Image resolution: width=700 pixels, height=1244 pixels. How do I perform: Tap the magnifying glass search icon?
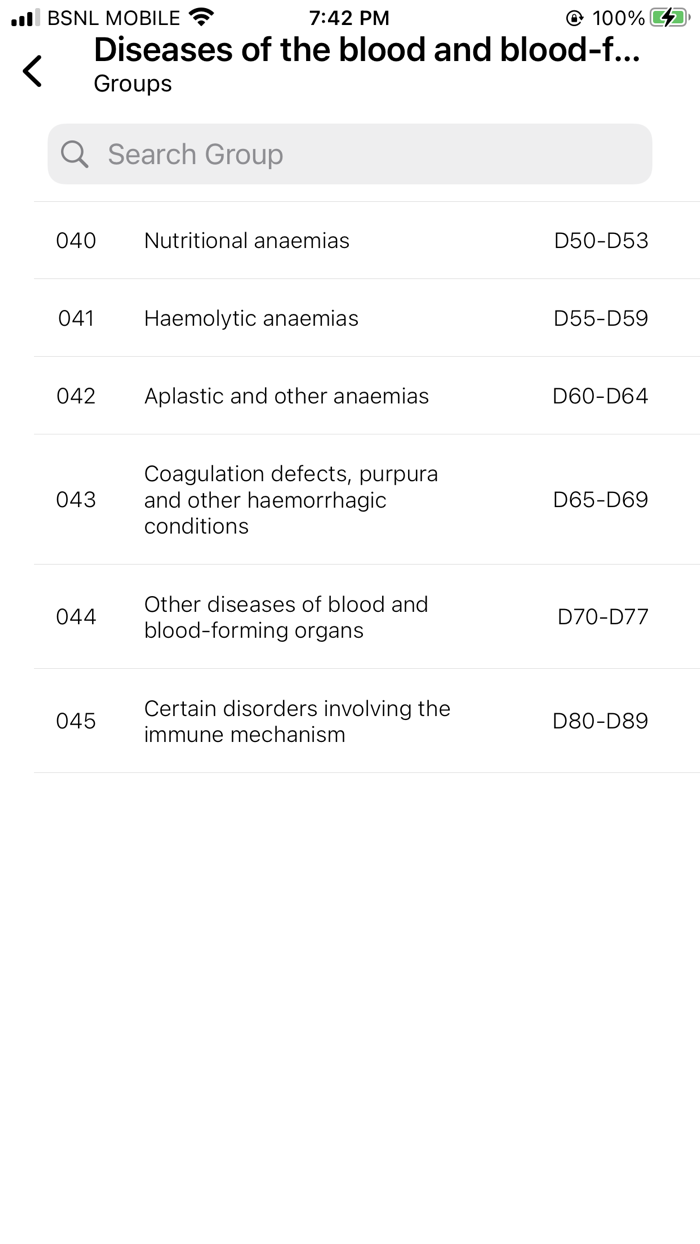74,154
